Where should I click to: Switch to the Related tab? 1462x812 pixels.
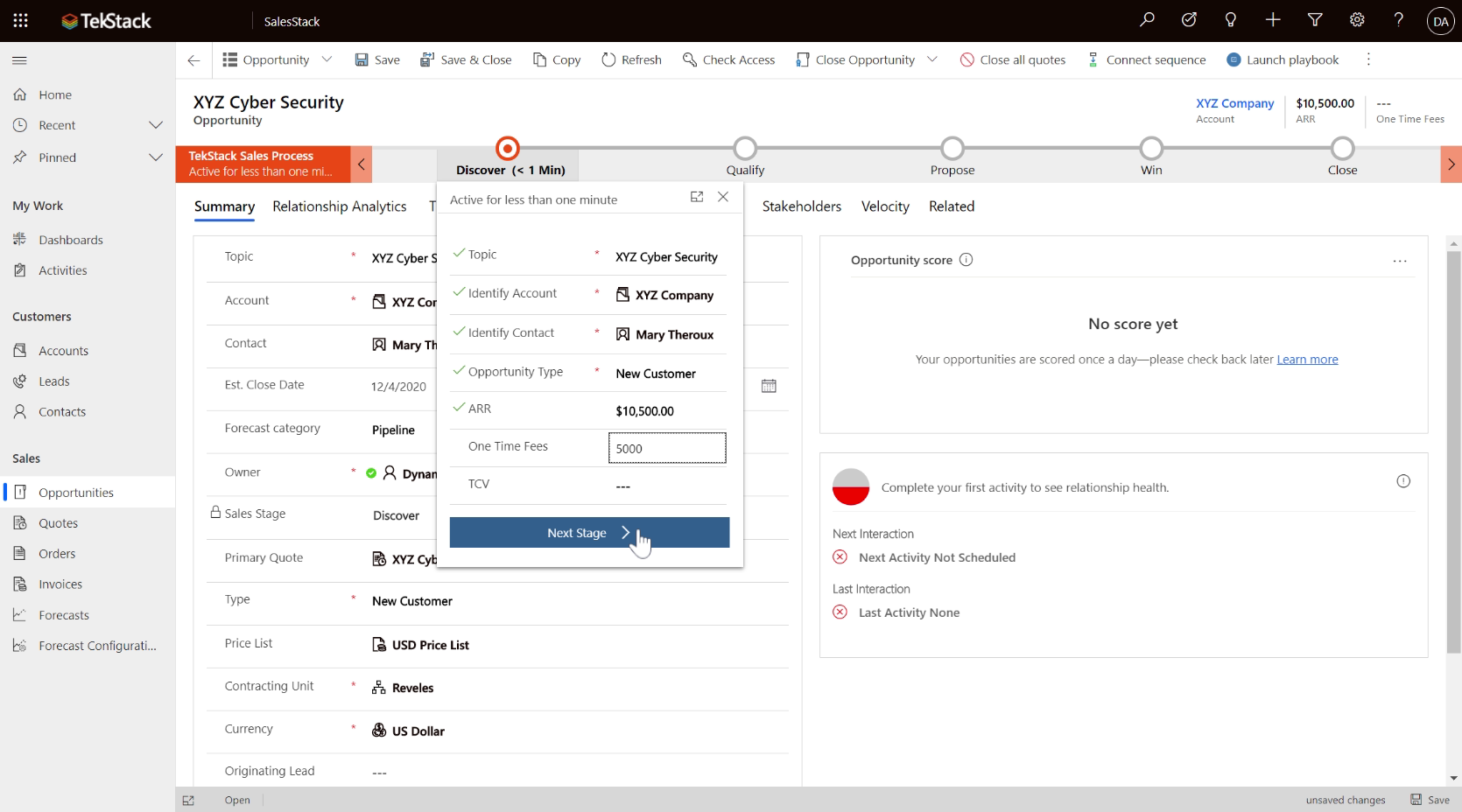click(952, 206)
